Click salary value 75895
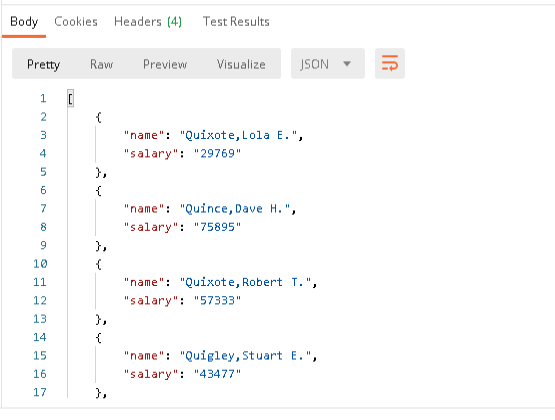The image size is (555, 420). tap(217, 227)
